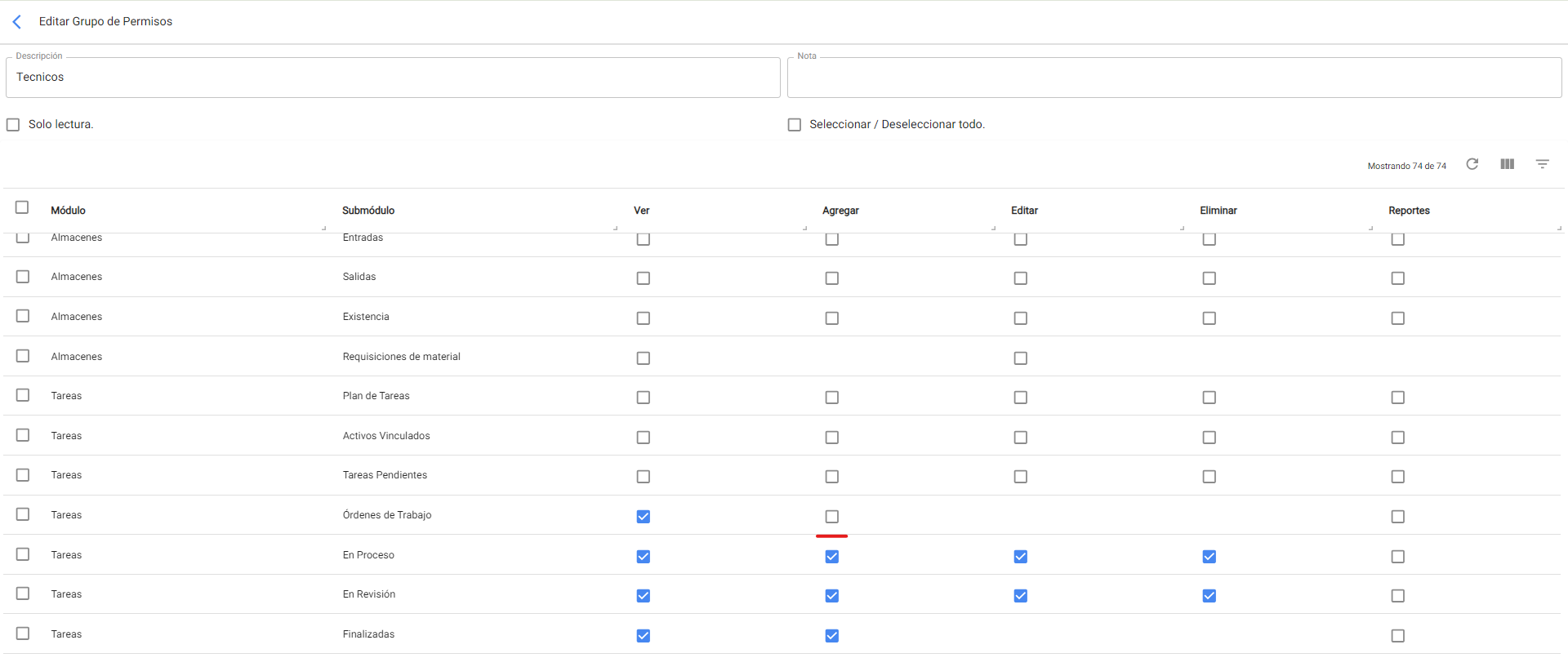Click the Descripción field with Tecnicos
The width and height of the screenshot is (1568, 658).
coord(392,78)
